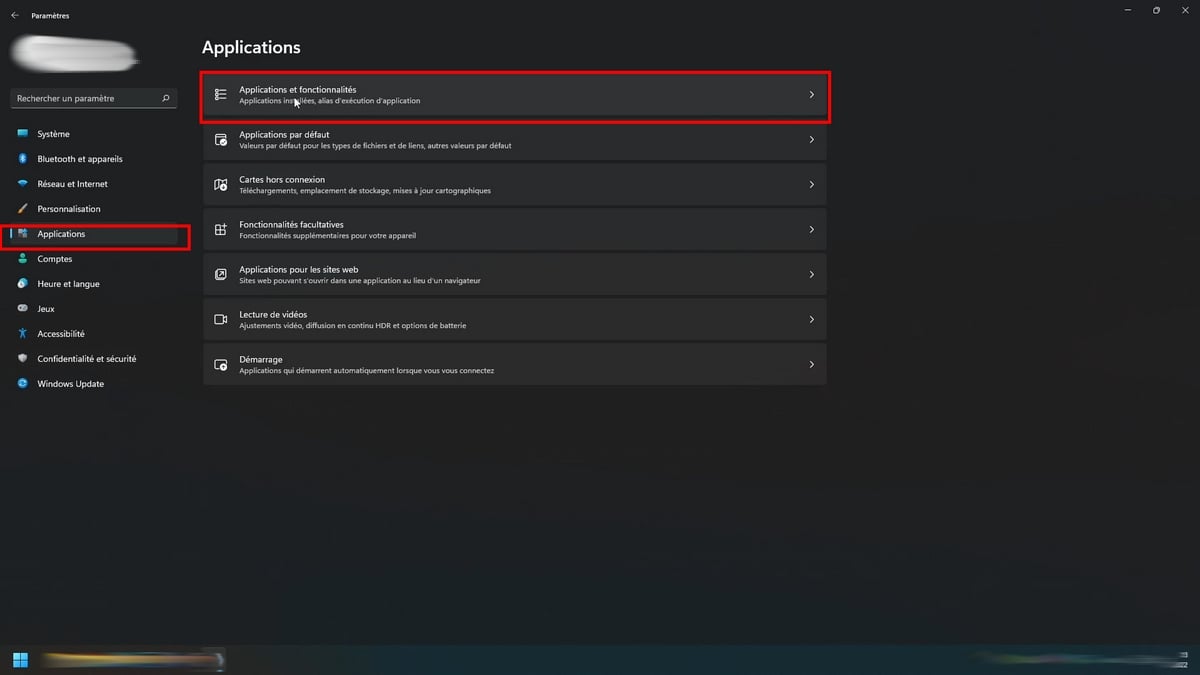Click the Rechercher un paramètre search field
The height and width of the screenshot is (675, 1200).
[x=88, y=99]
